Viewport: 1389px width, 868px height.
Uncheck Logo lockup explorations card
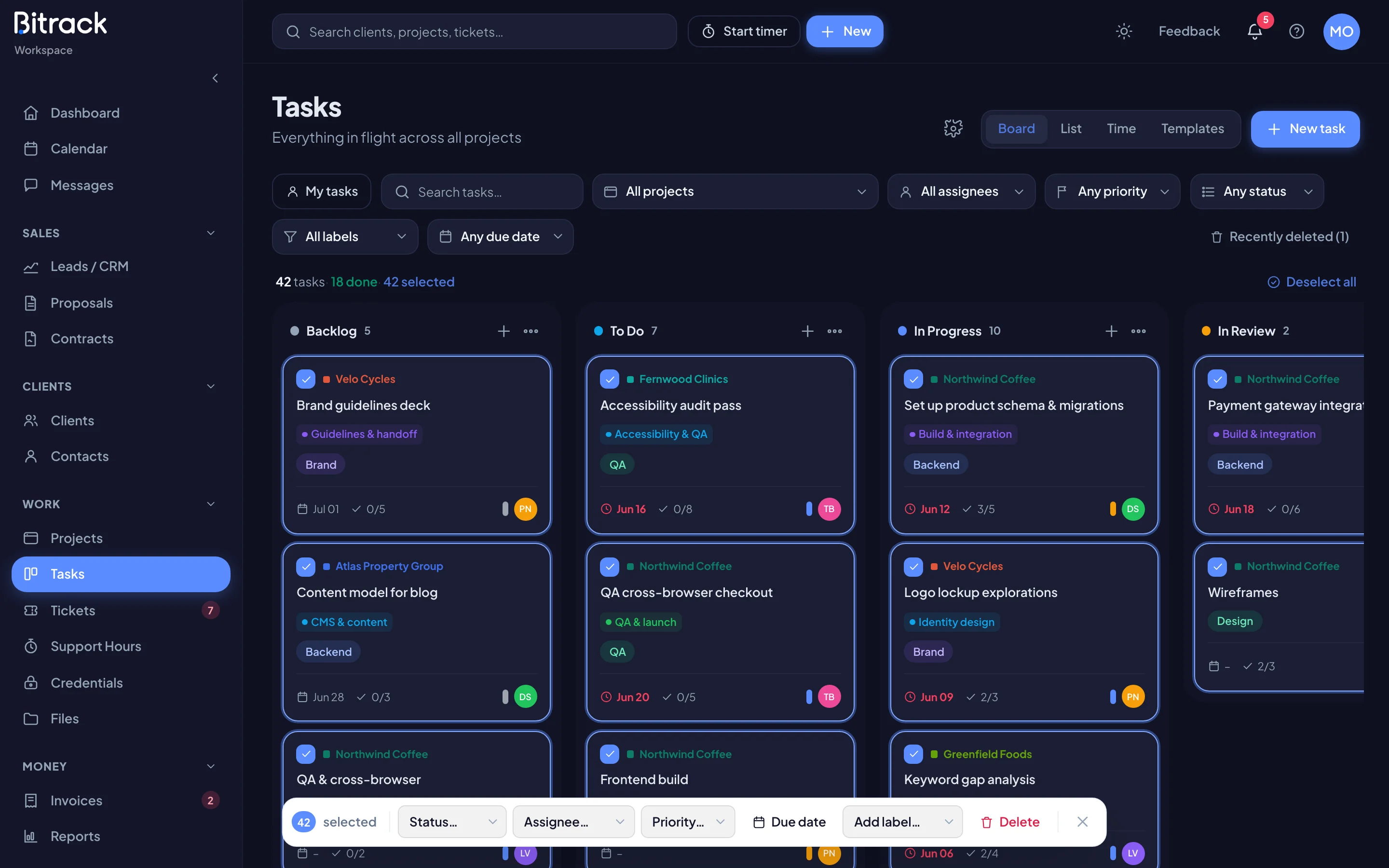tap(913, 567)
